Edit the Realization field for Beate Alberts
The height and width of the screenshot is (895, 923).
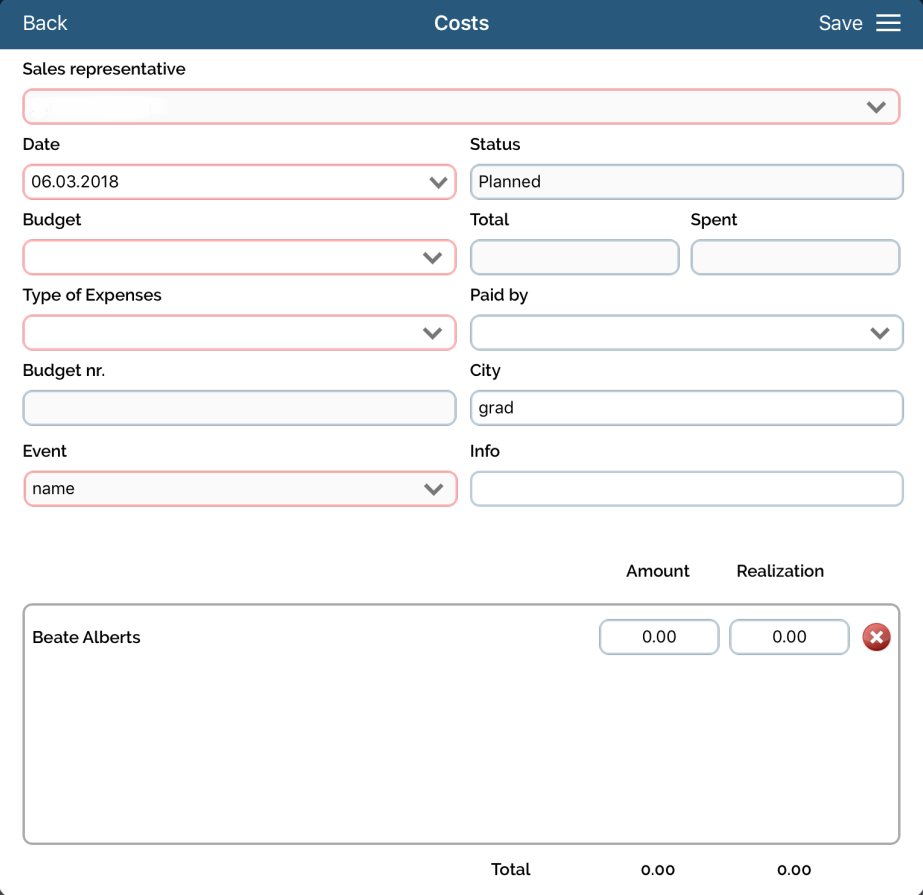(789, 637)
